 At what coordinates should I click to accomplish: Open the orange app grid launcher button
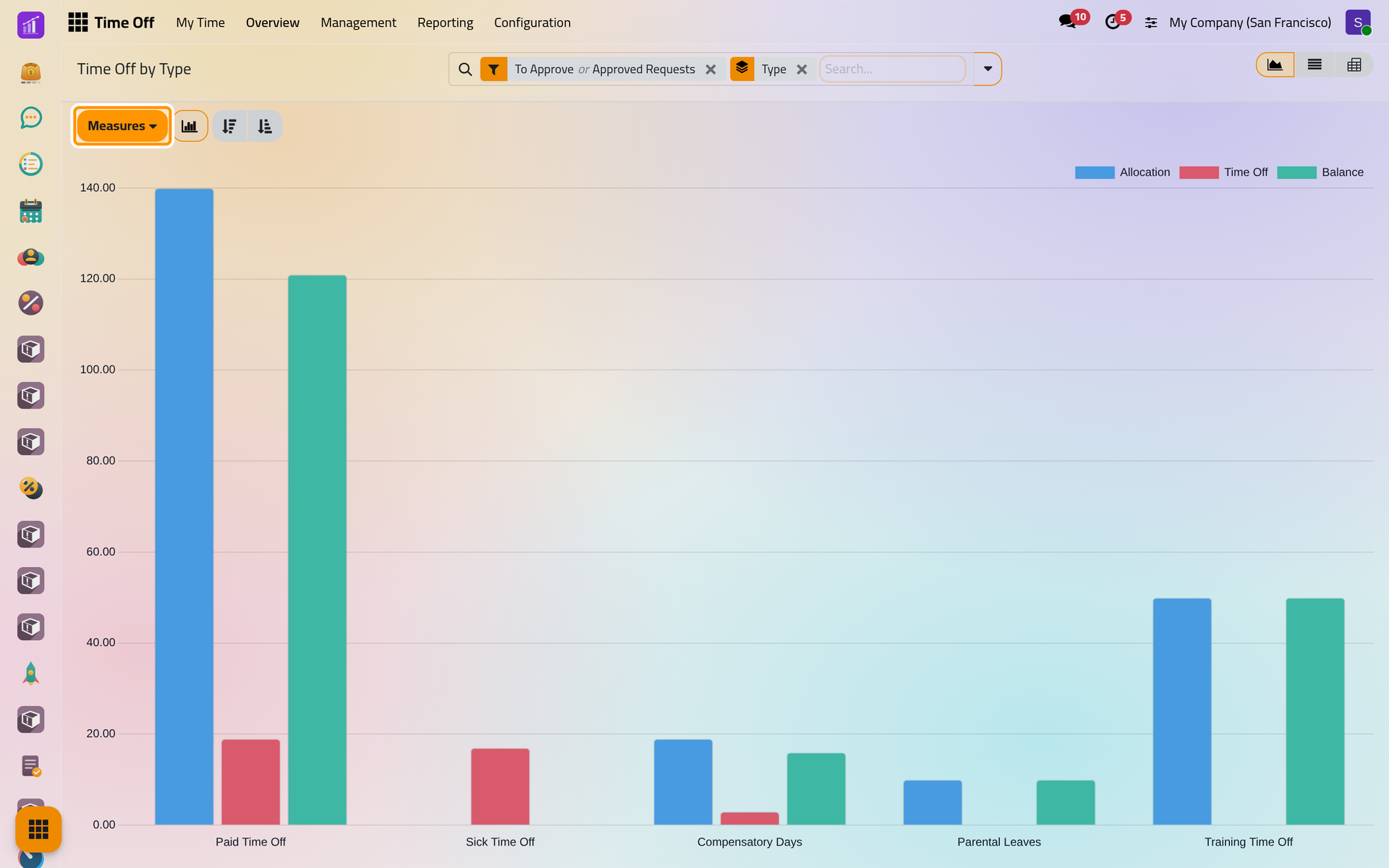[38, 829]
